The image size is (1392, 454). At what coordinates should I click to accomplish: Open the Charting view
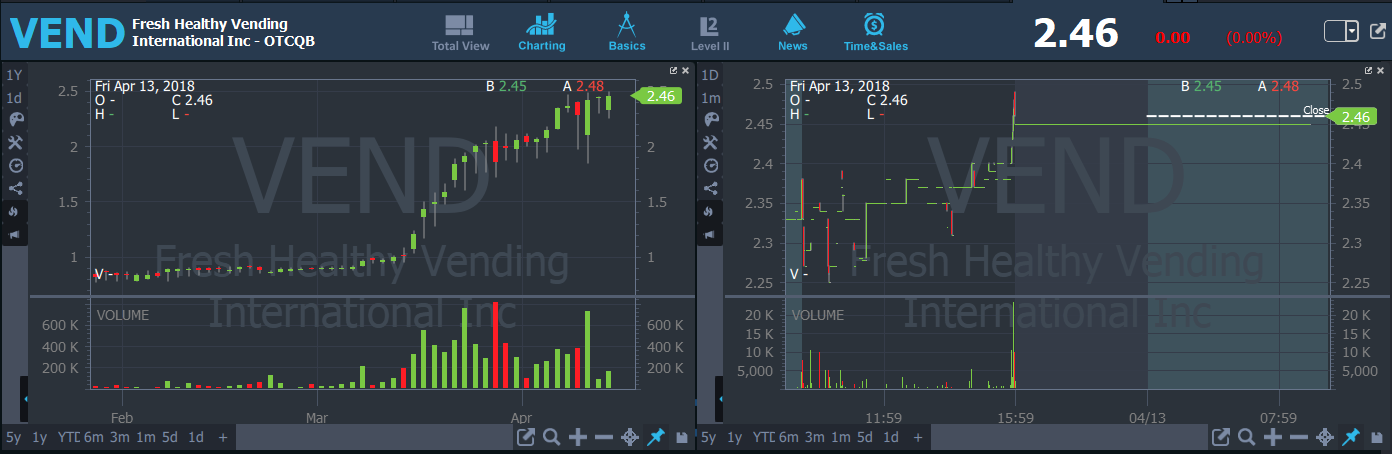[542, 33]
